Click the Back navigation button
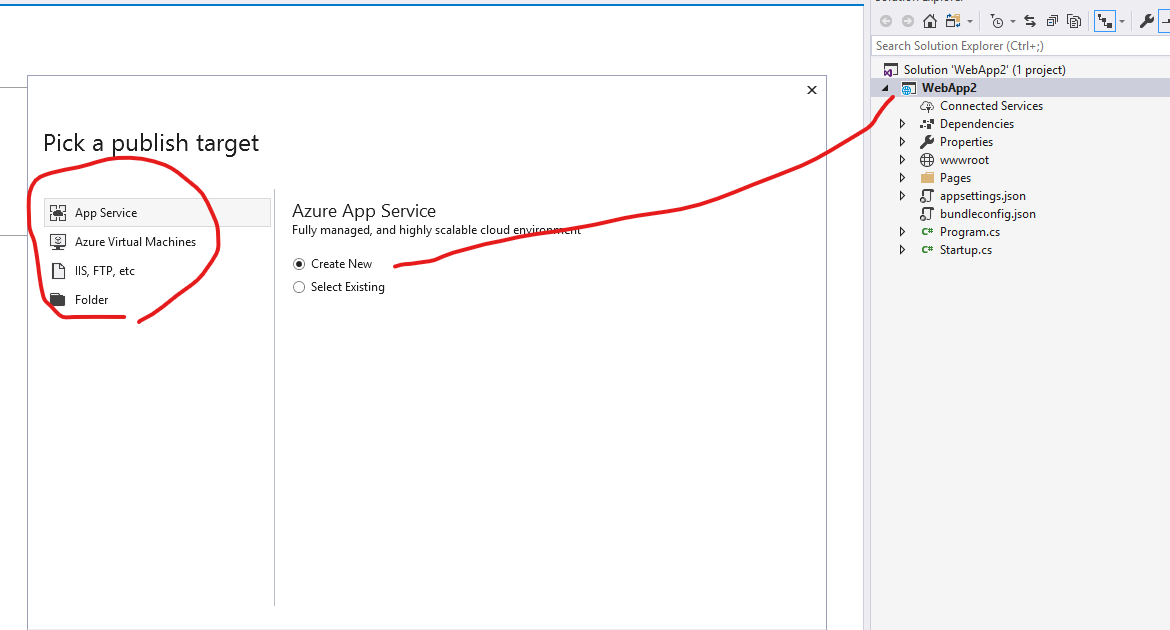The height and width of the screenshot is (630, 1170). 885,21
